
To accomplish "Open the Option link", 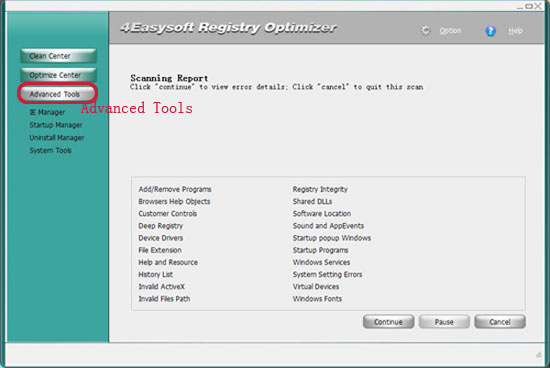I will click(x=450, y=31).
